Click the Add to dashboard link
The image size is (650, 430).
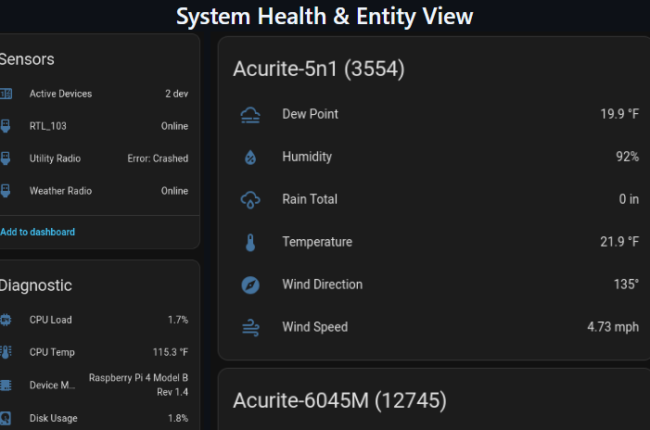click(38, 232)
